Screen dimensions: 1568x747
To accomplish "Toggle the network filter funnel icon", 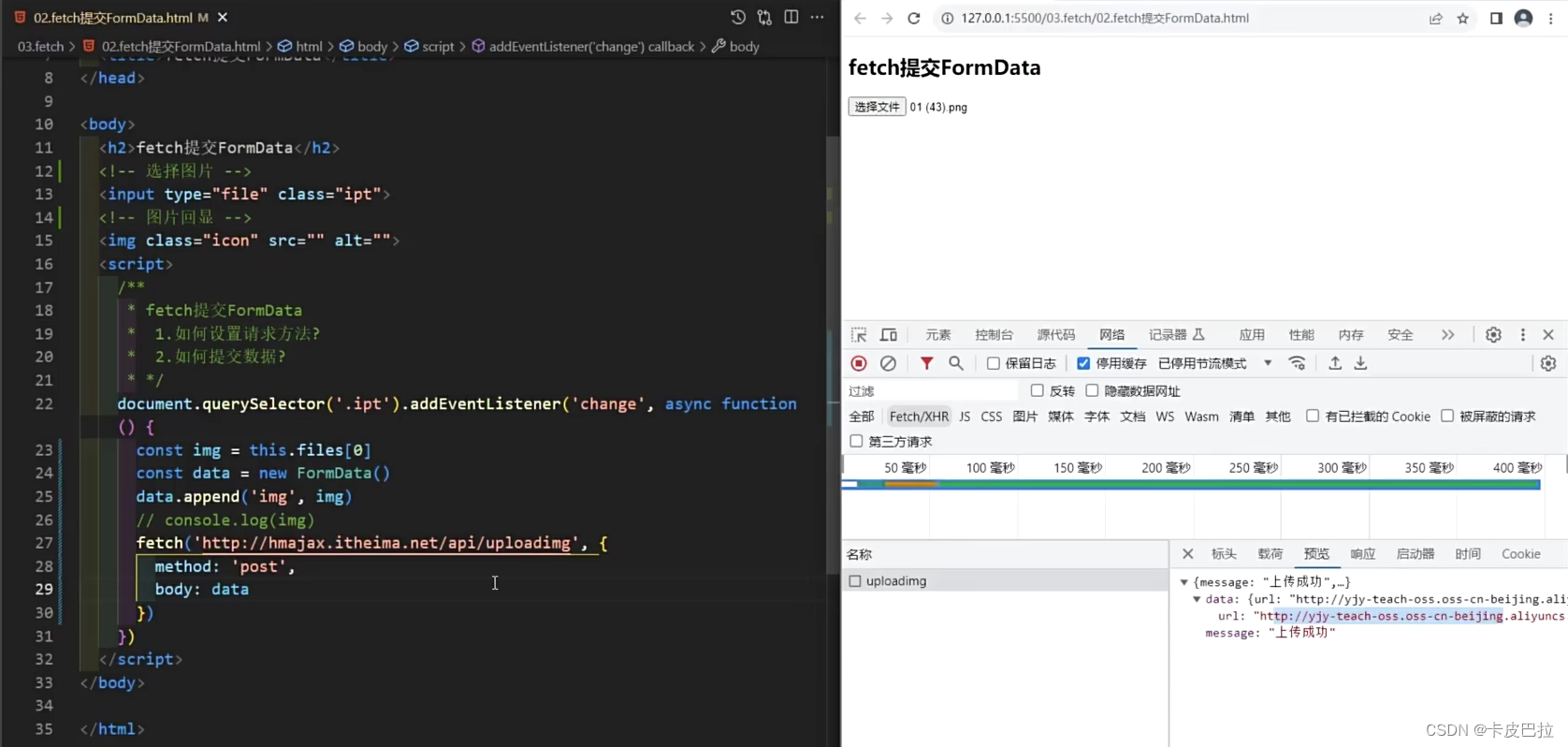I will click(x=926, y=363).
